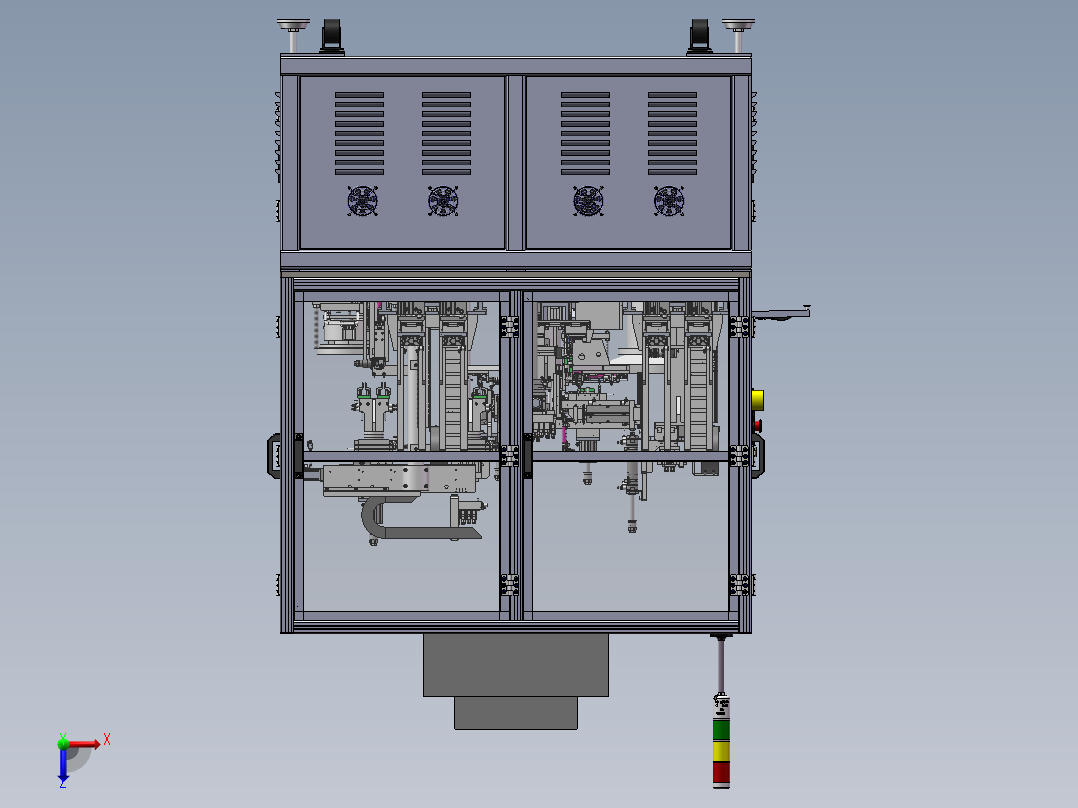Select the signal tower's gray support pole
This screenshot has width=1078, height=808.
[721, 666]
